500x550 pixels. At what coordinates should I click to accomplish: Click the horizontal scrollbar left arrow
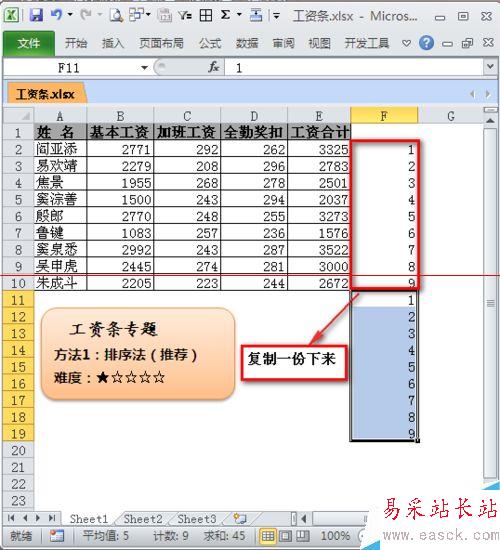tap(304, 518)
